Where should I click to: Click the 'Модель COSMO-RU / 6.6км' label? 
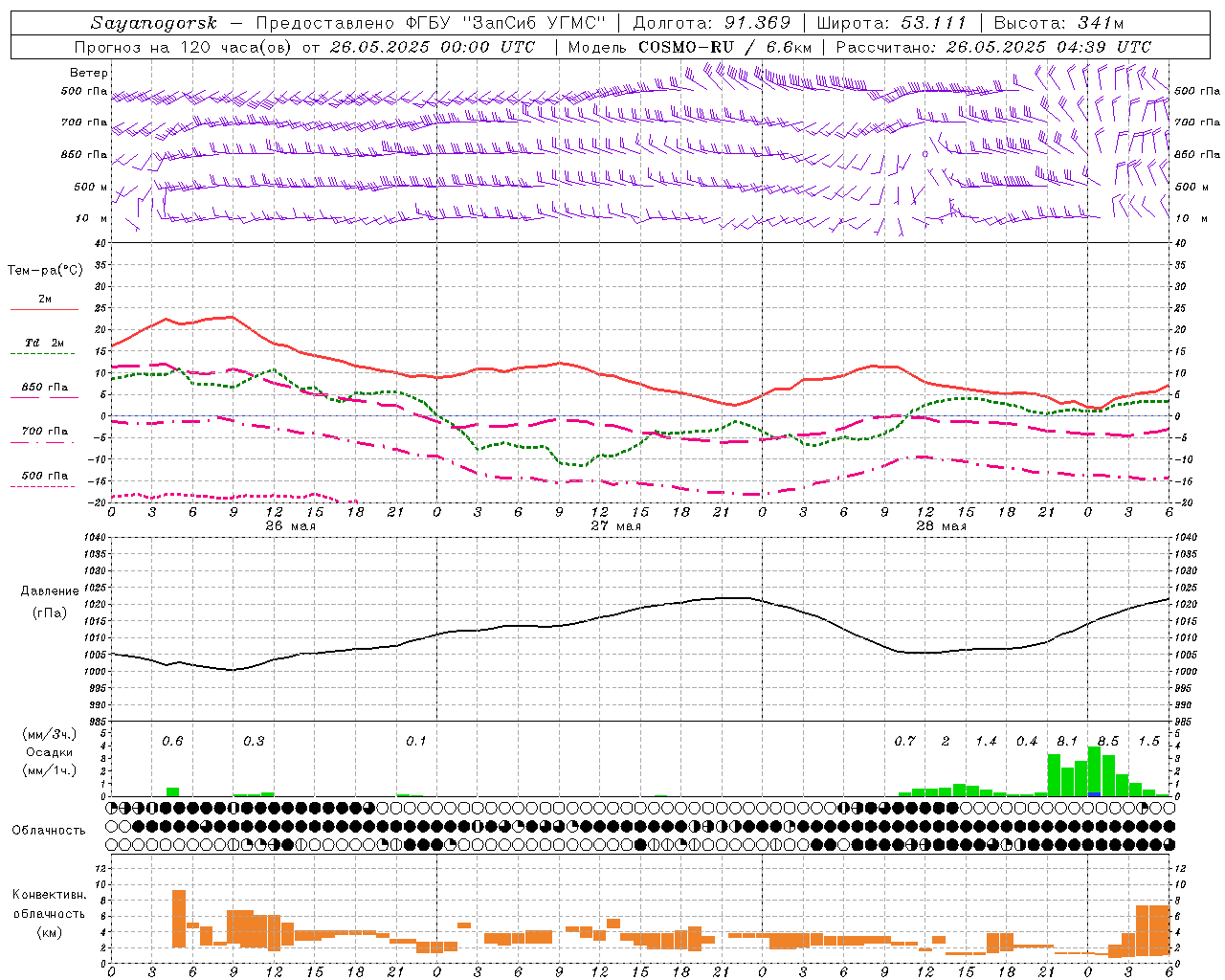[690, 47]
